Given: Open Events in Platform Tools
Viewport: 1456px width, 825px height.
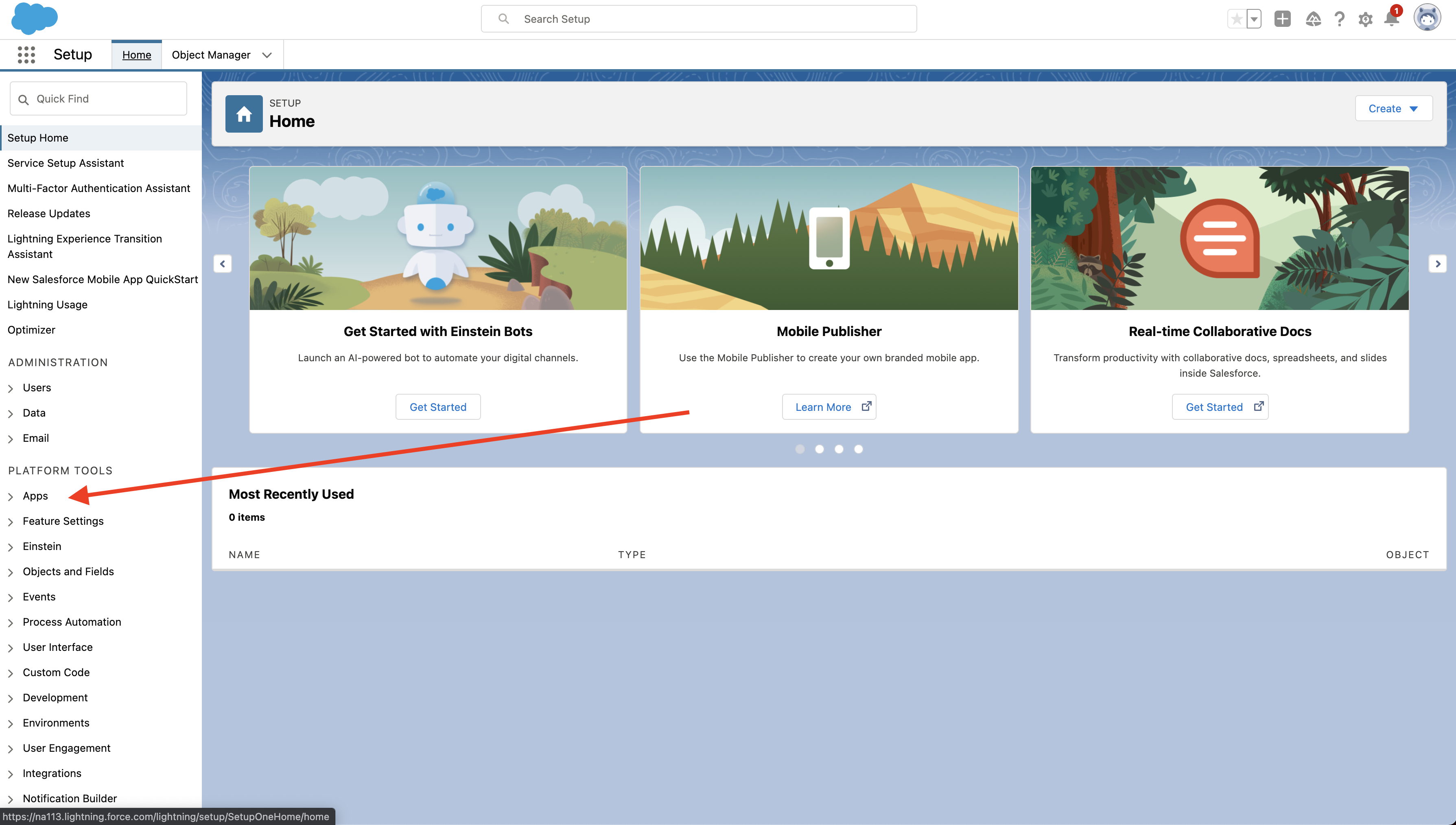Looking at the screenshot, I should point(39,597).
